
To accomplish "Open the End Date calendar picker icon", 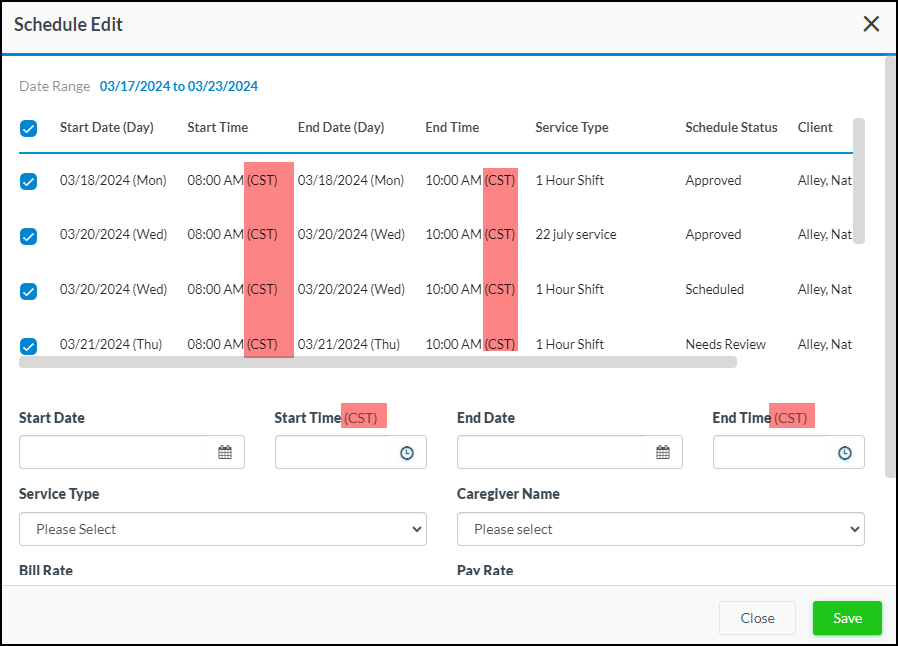I will tap(663, 452).
